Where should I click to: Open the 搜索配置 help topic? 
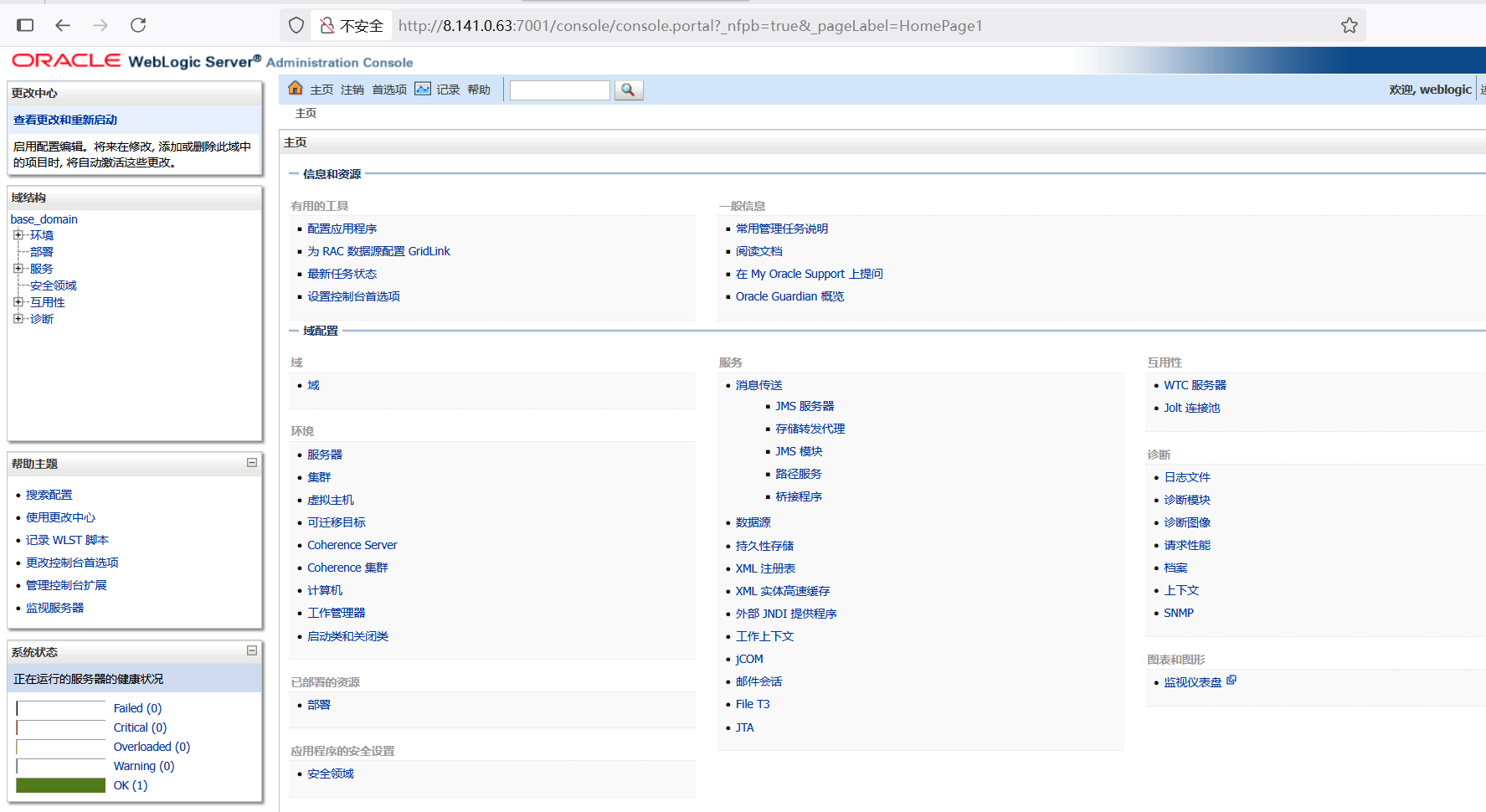pyautogui.click(x=49, y=495)
